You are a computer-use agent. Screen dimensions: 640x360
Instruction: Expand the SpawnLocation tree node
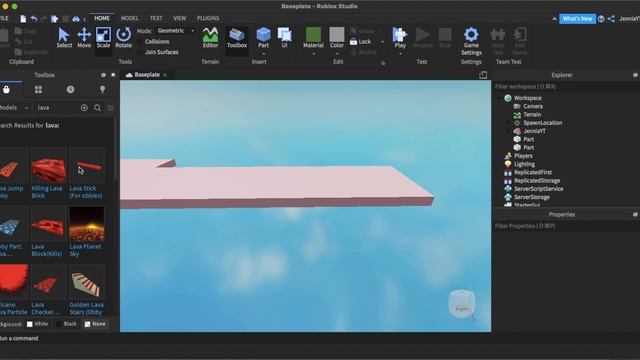click(508, 123)
